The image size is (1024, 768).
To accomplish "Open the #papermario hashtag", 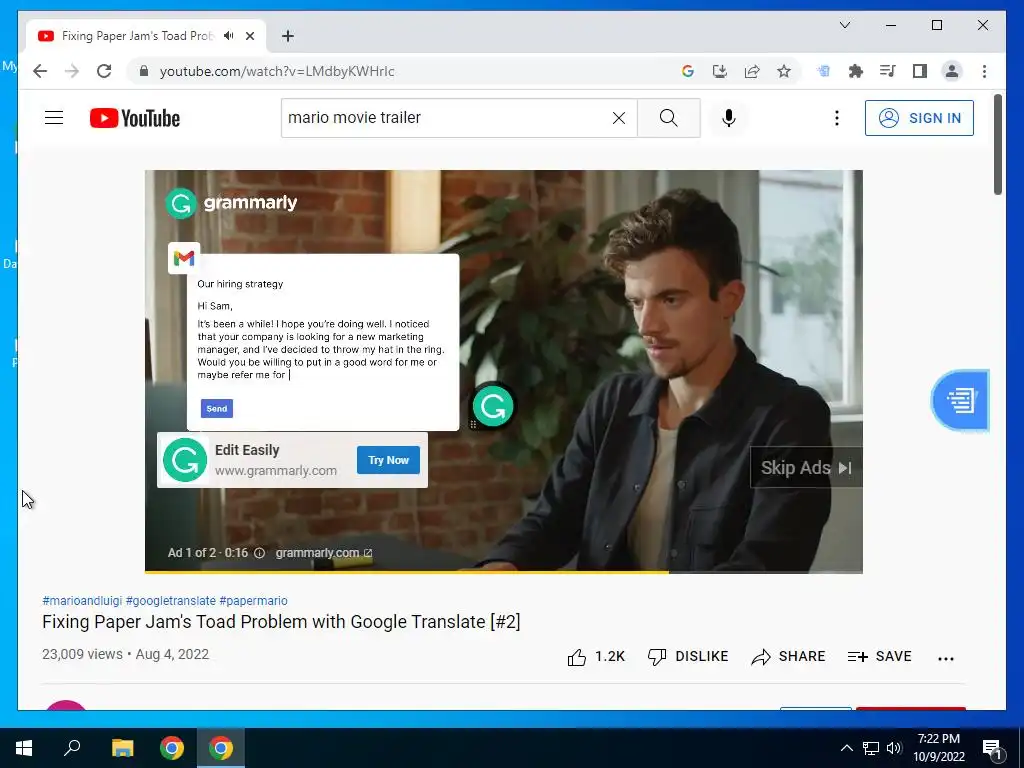I will pyautogui.click(x=253, y=600).
